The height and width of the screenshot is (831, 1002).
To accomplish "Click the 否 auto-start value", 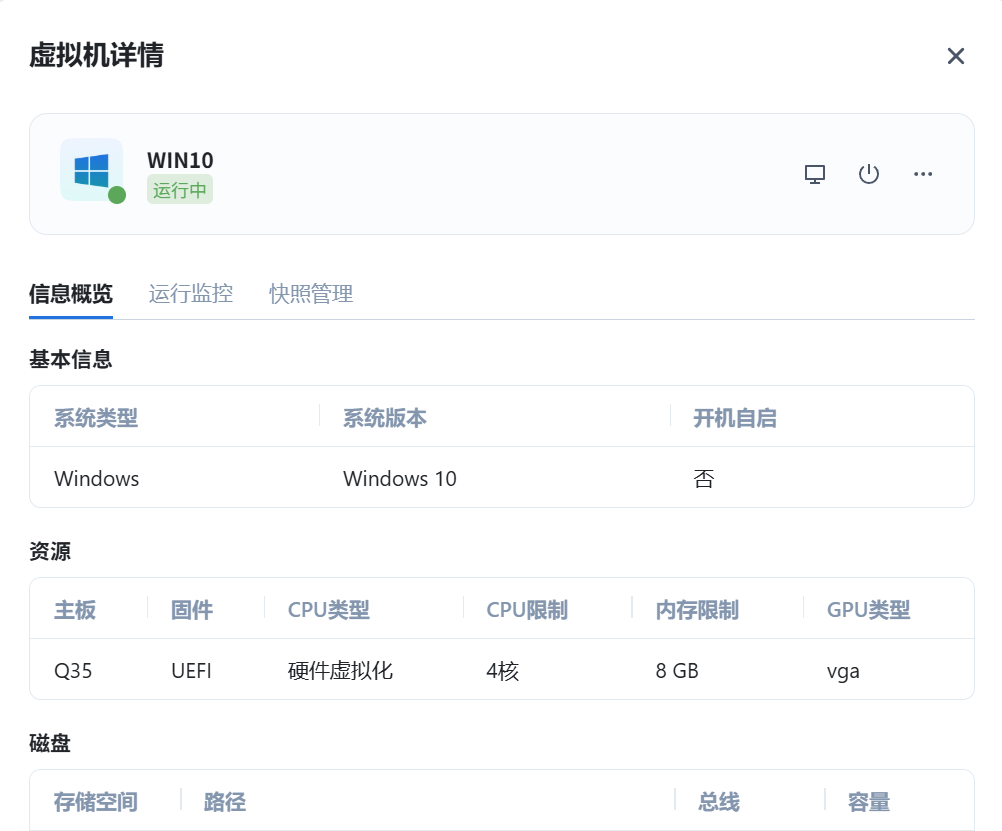I will coord(704,479).
